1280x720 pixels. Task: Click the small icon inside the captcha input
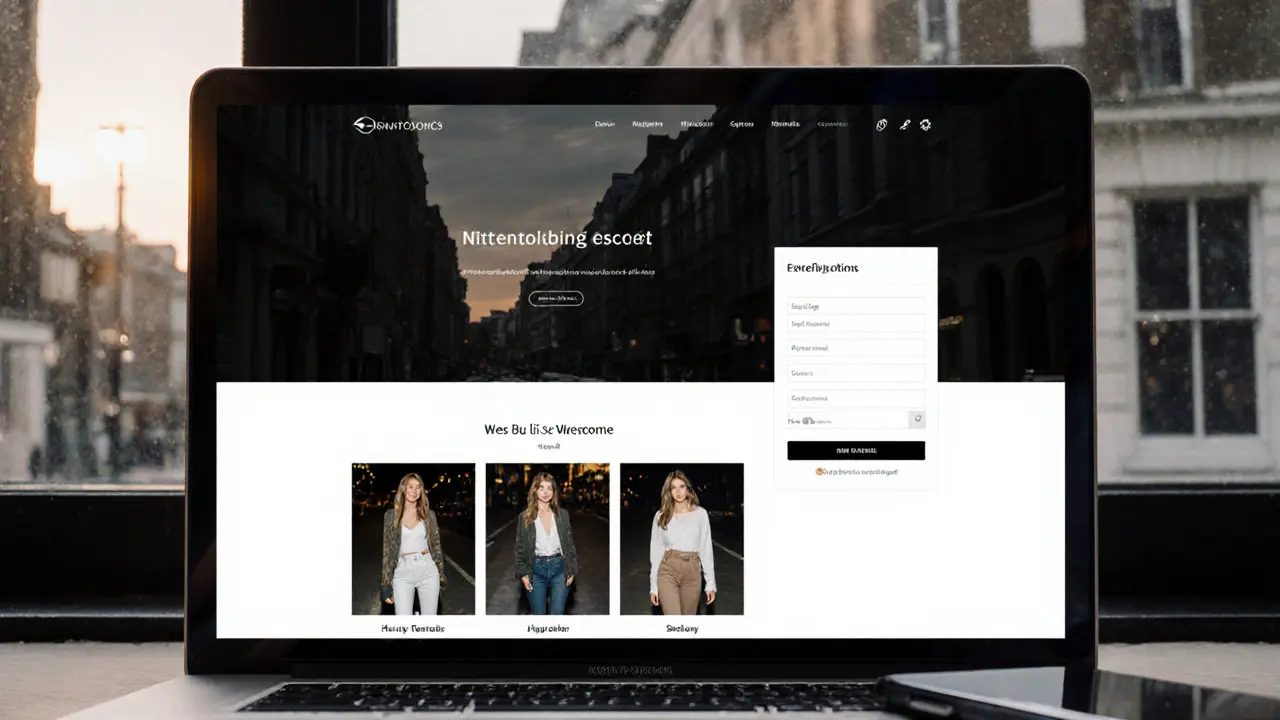point(809,419)
